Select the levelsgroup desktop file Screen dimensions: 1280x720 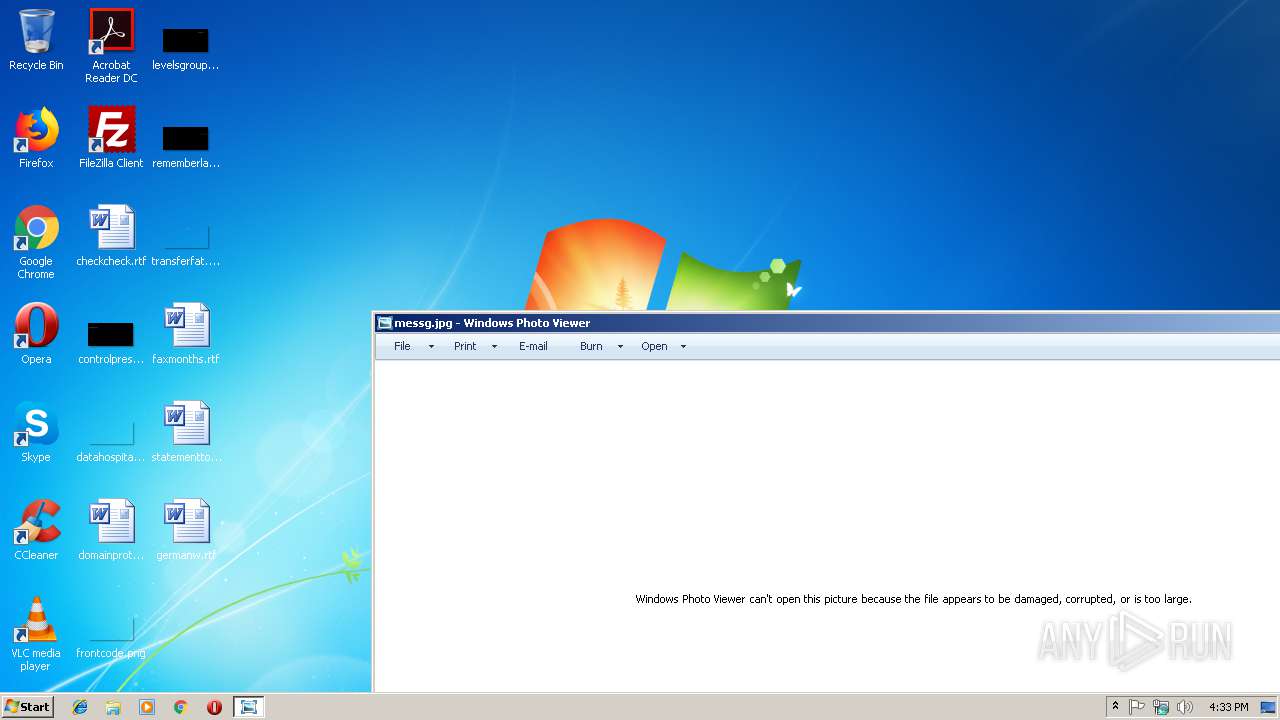(x=186, y=48)
